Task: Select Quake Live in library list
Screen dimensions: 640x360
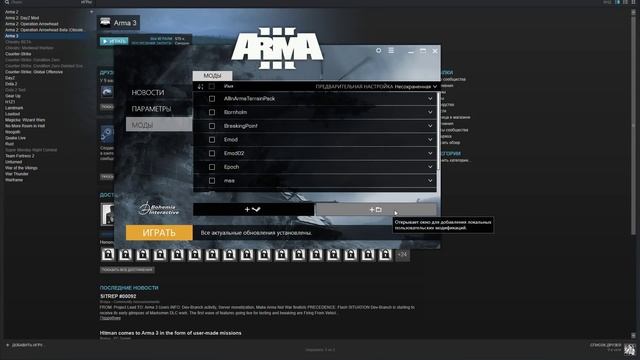Action: coord(16,138)
